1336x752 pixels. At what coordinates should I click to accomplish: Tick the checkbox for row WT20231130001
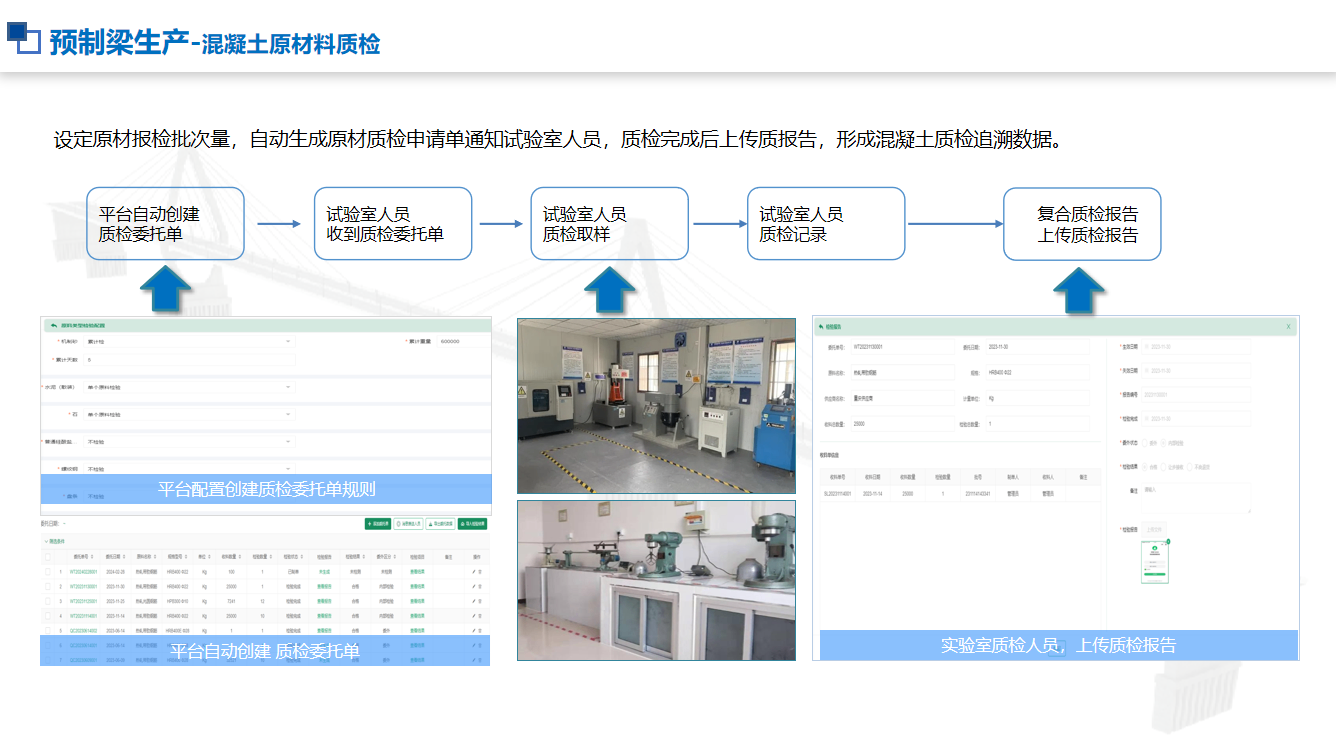(x=48, y=587)
